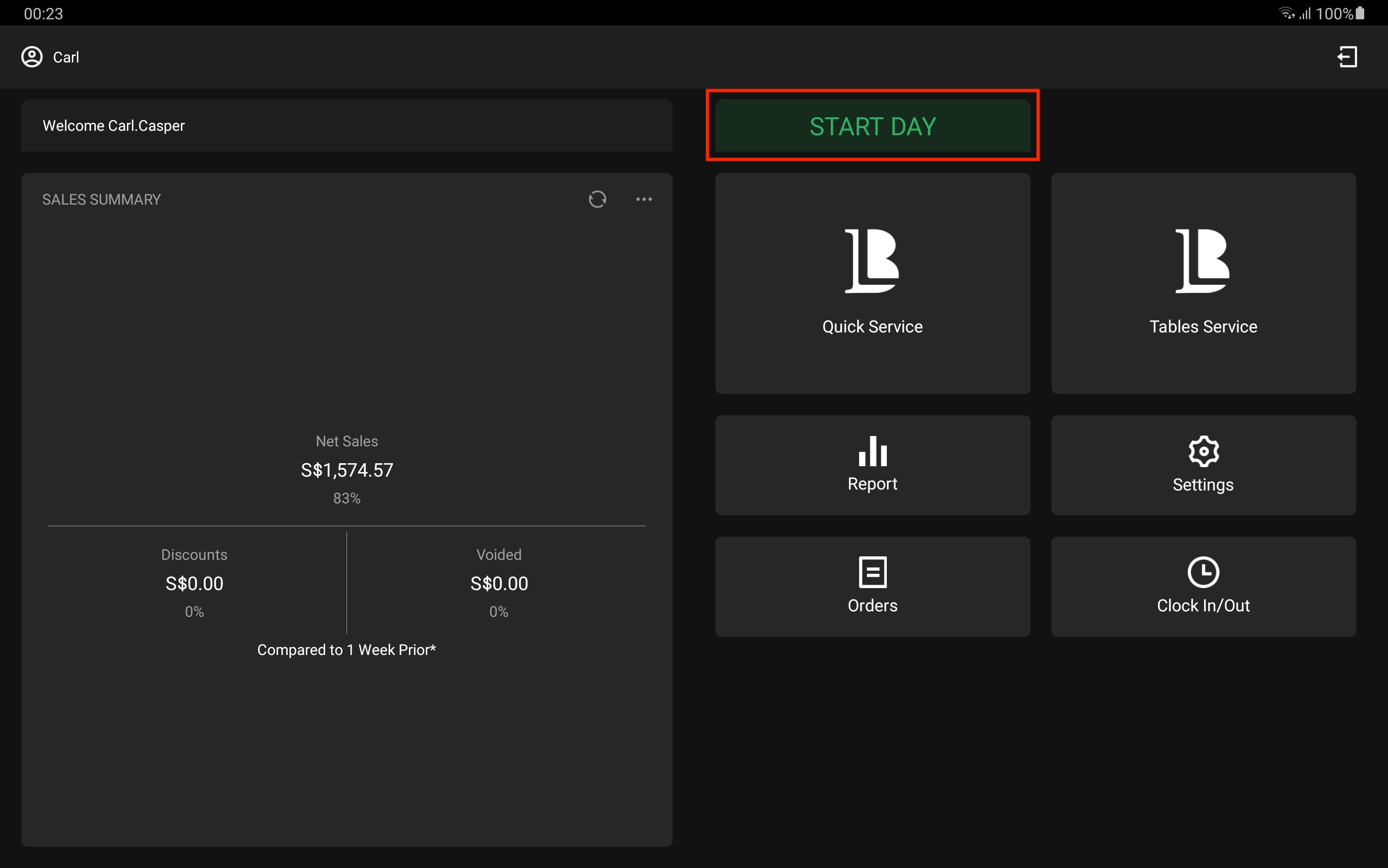This screenshot has height=868, width=1388.
Task: Open Tables Service logo icon
Action: 1202,261
